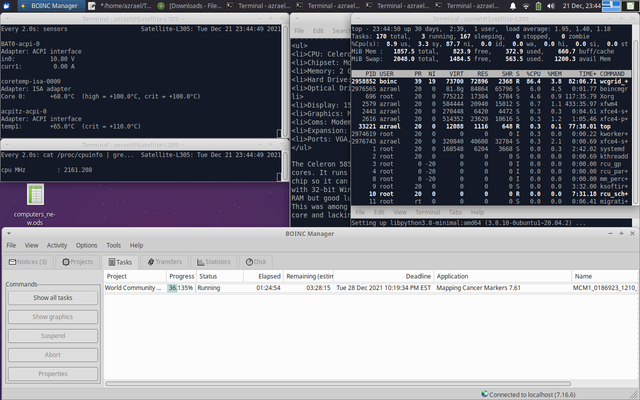640x400 pixels.
Task: Switch to the Projects tab
Action: 77,262
